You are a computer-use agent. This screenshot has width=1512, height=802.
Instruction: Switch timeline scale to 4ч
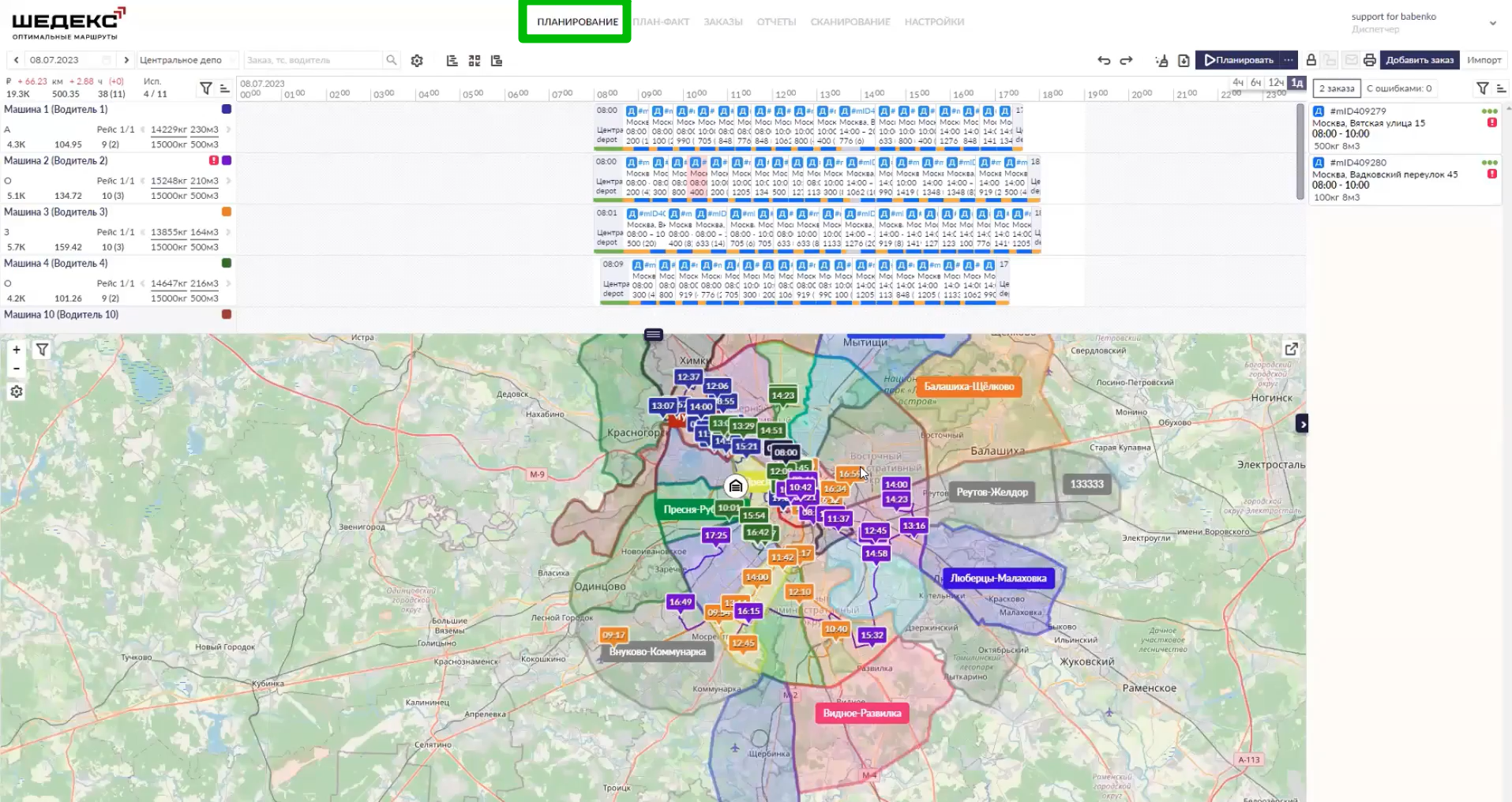(1237, 83)
